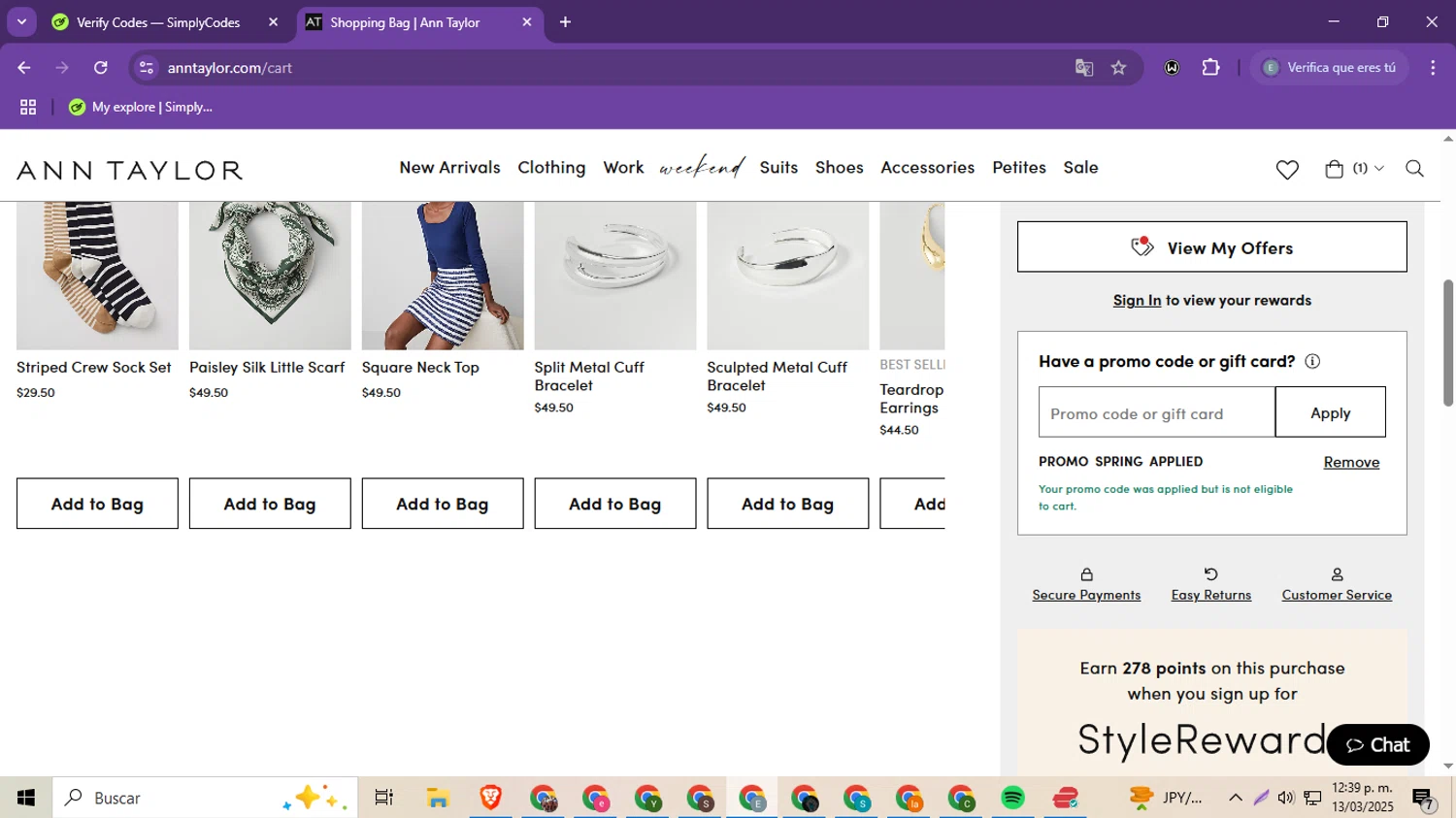Click the Windows search box Buscar
Viewport: 1456px width, 818px height.
[x=205, y=798]
